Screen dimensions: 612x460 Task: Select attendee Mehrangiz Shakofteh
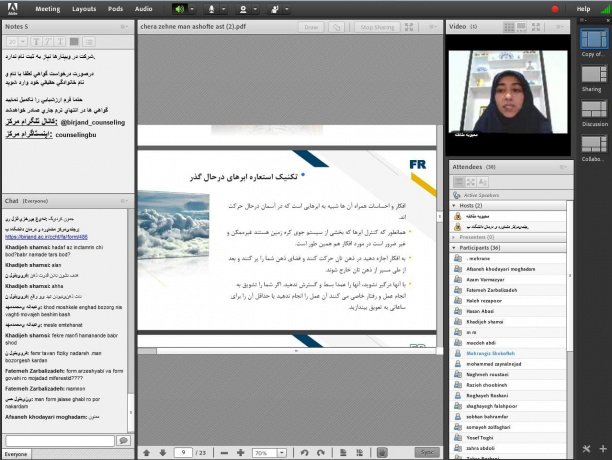point(508,353)
